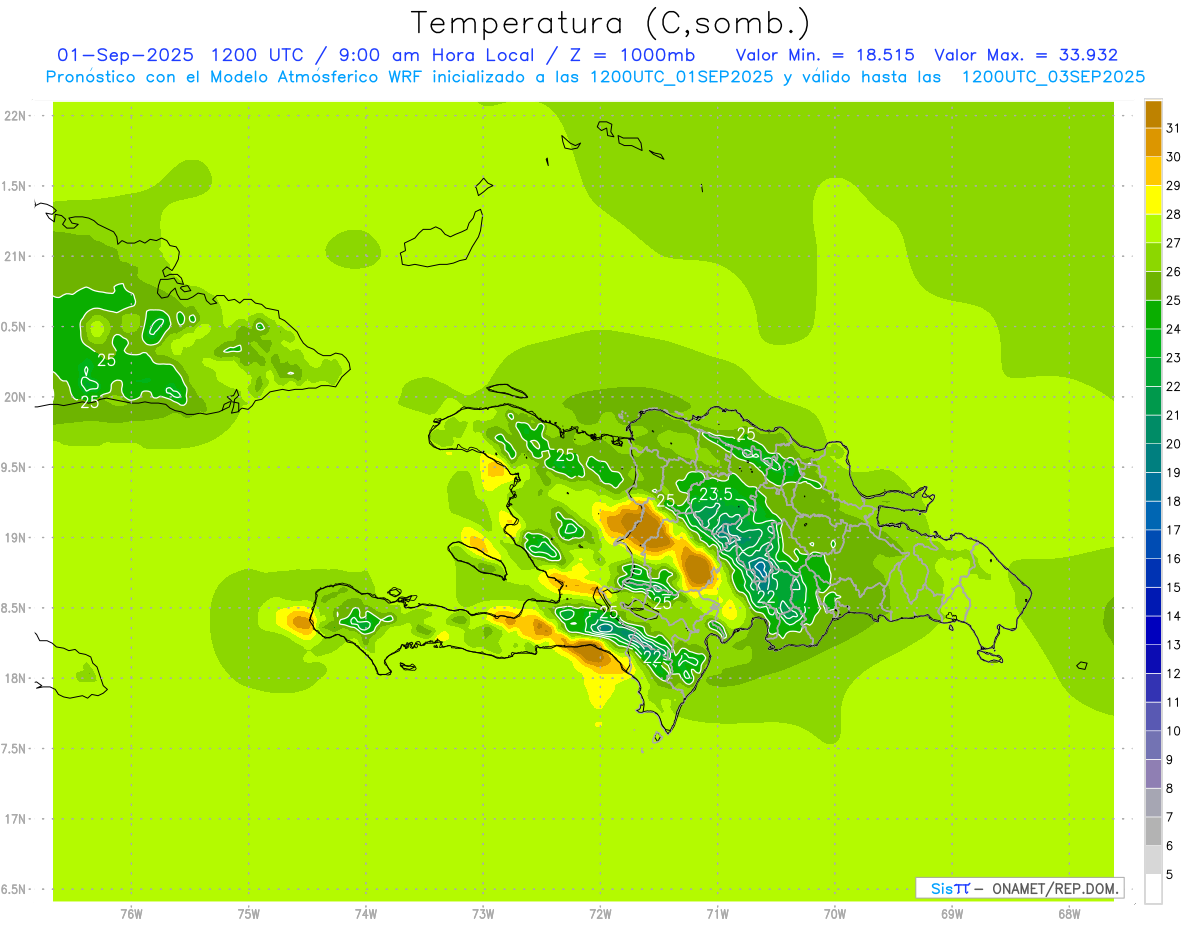Click the "69W" longitude axis label

click(x=952, y=914)
